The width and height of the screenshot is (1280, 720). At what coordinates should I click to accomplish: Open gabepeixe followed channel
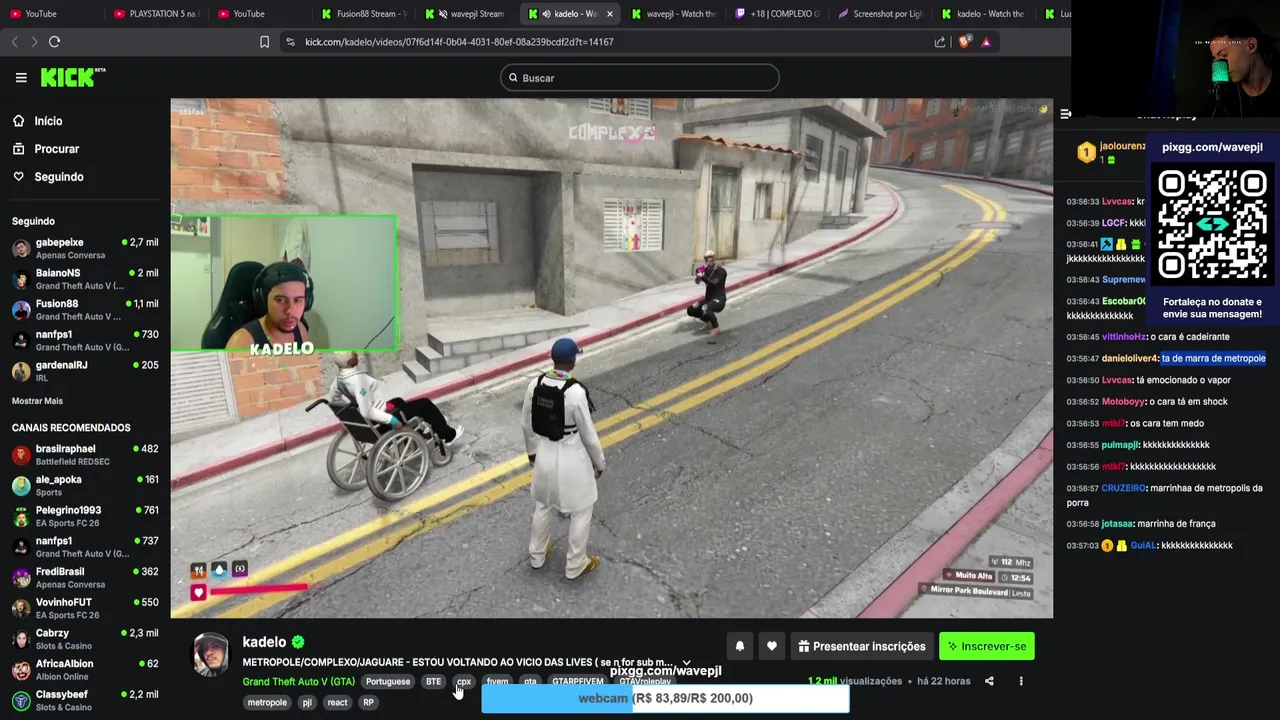tap(85, 249)
